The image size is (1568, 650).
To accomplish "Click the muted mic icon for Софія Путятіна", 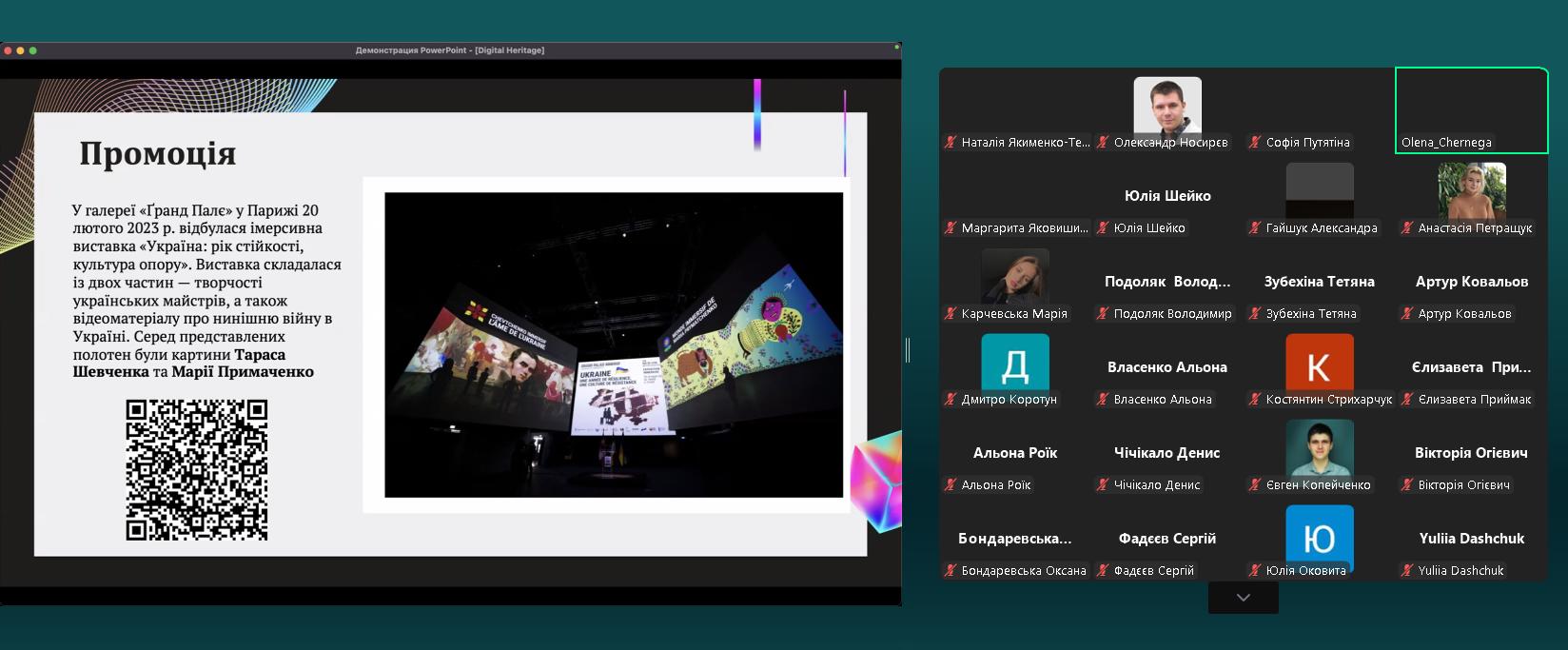I will [x=1254, y=143].
